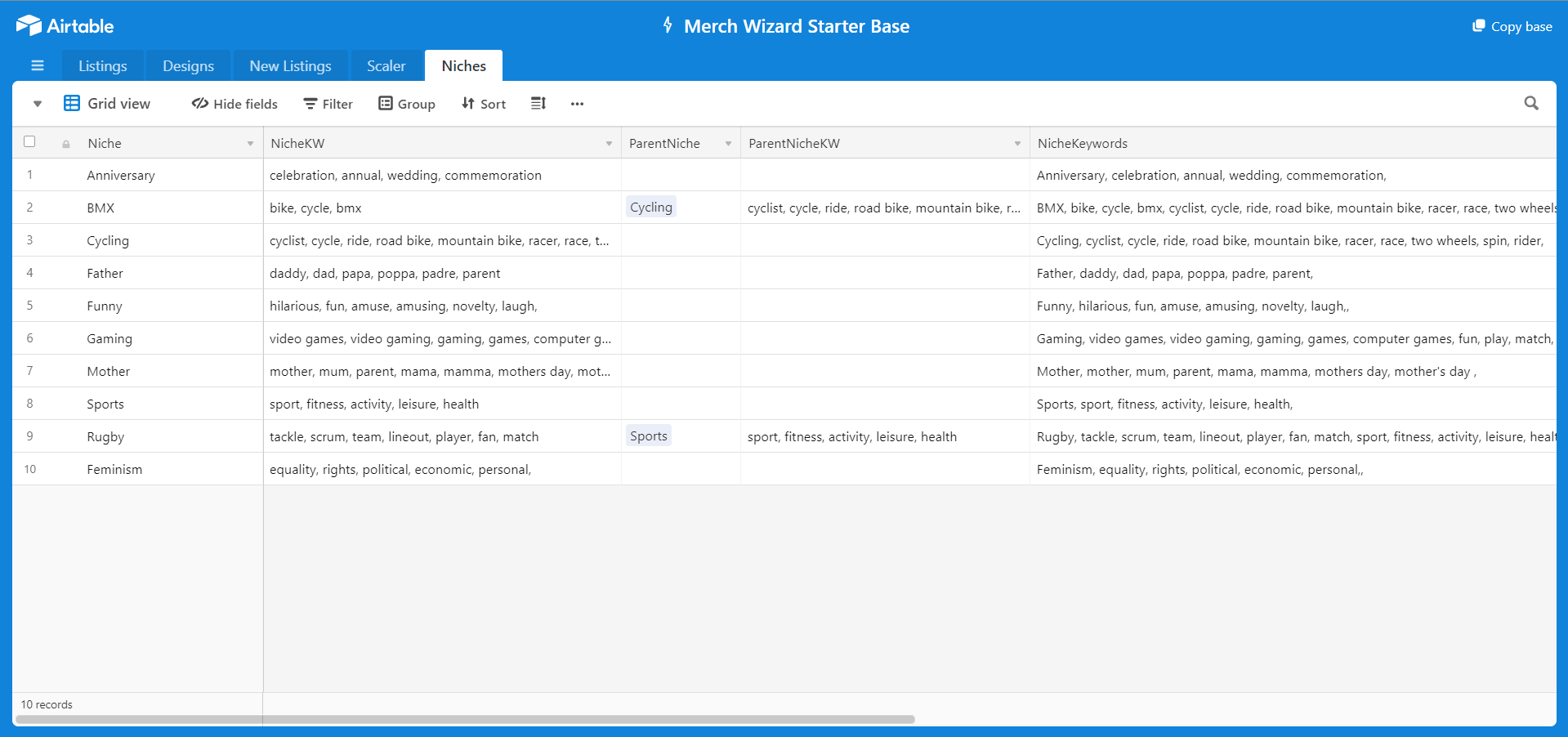Click 'tackle, scrum, team, lineout' NicheKW cell
1568x737 pixels.
coord(442,436)
